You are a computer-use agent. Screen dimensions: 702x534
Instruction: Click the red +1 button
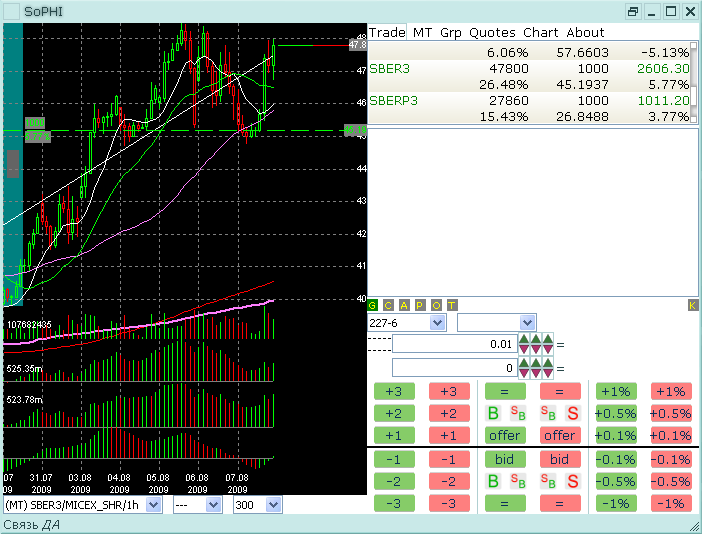point(449,435)
